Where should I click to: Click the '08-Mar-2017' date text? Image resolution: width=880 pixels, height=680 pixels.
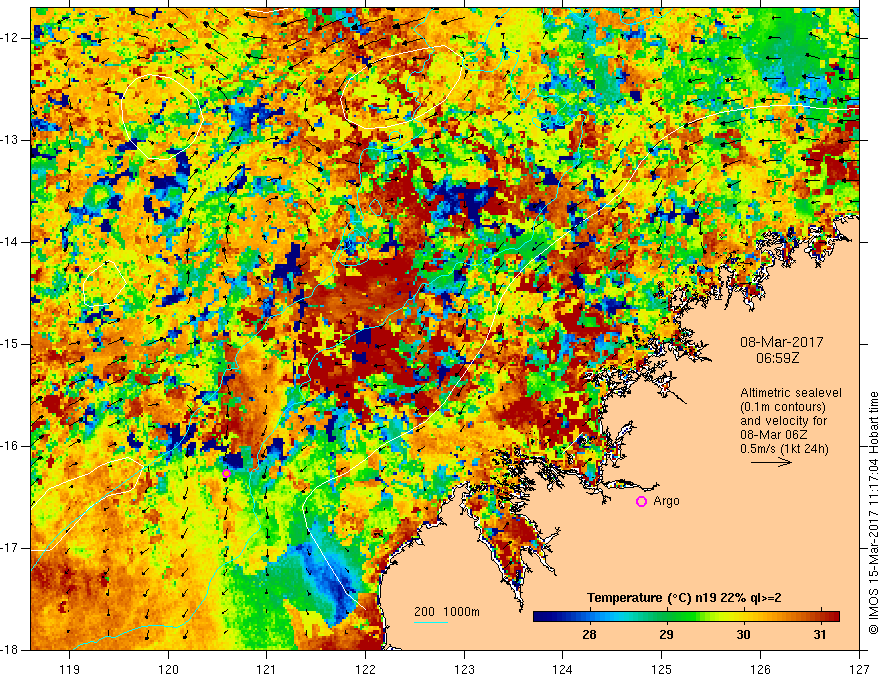[782, 342]
